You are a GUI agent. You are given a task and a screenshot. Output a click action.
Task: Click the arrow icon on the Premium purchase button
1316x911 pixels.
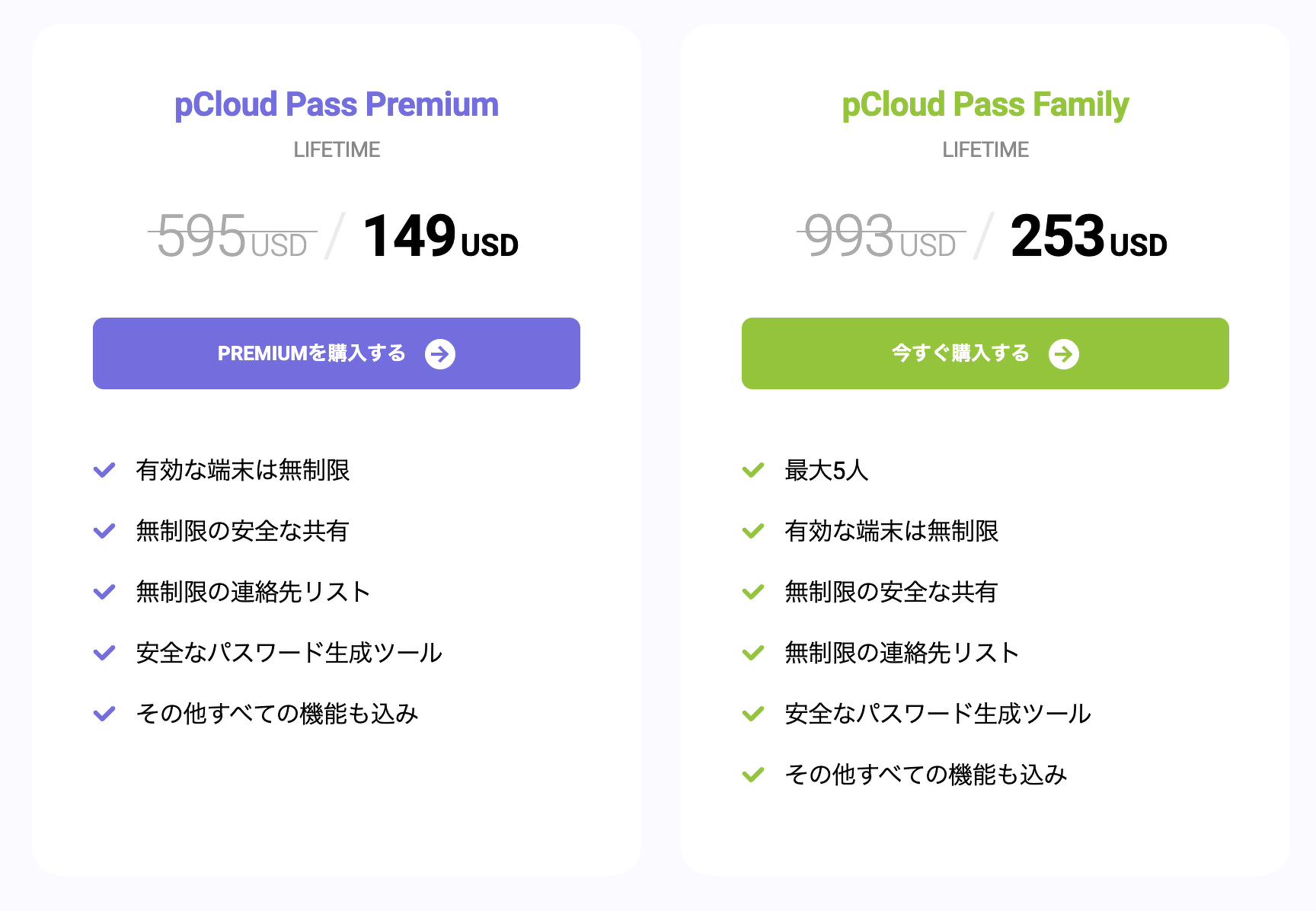pyautogui.click(x=440, y=354)
